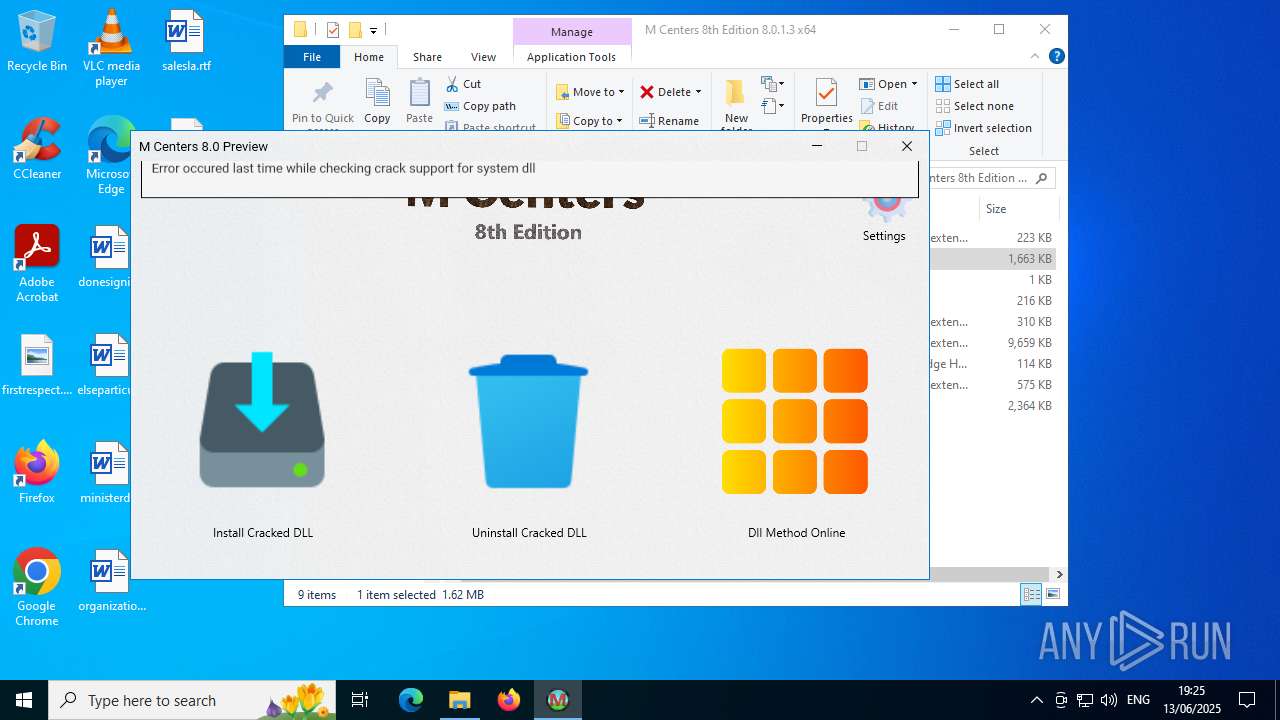Open the firstrespect file on desktop

37,365
